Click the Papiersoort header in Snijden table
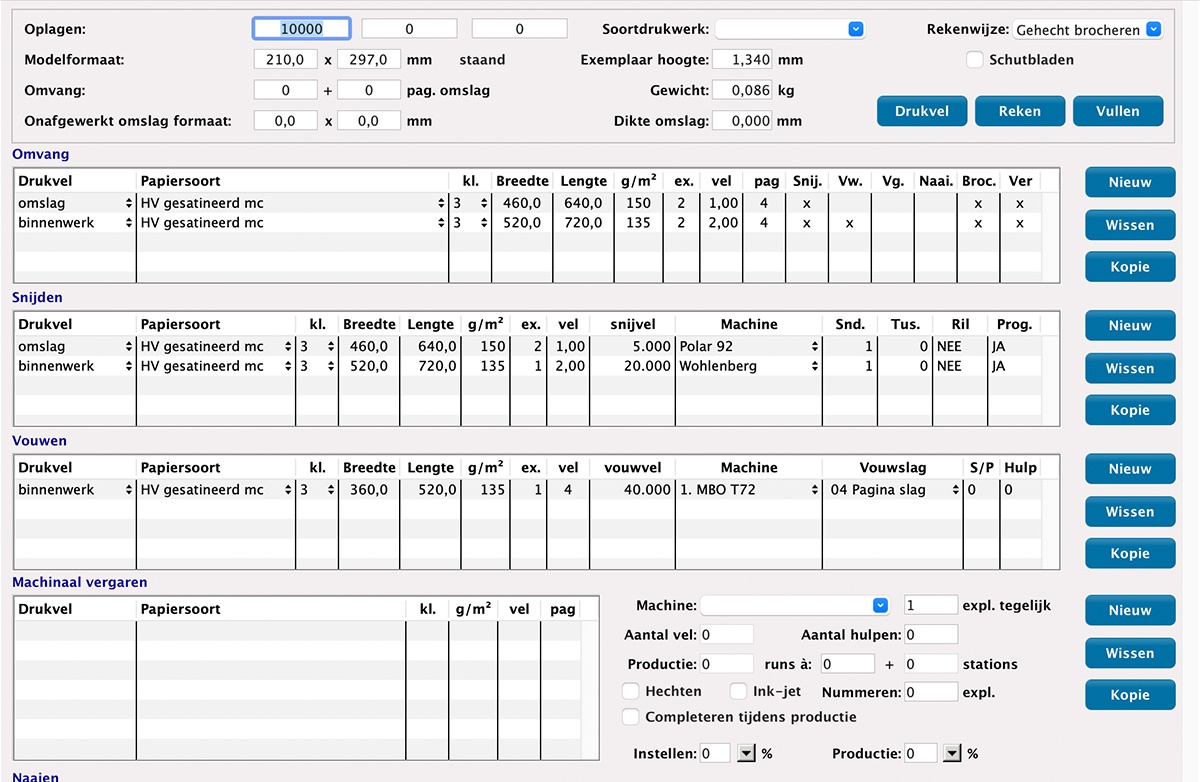Screen dimensions: 1200x782 click(180, 324)
